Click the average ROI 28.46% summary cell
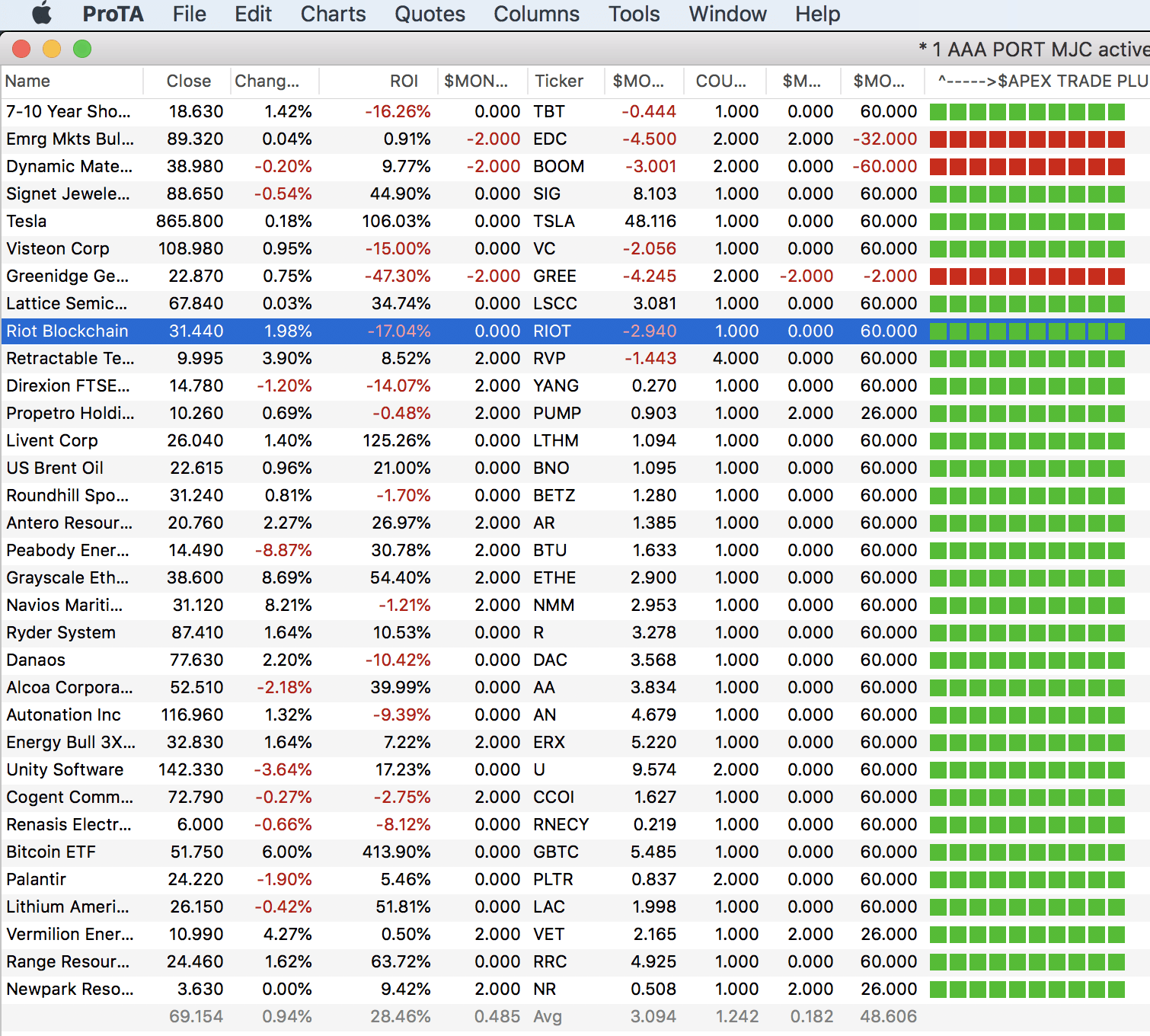 click(401, 1017)
